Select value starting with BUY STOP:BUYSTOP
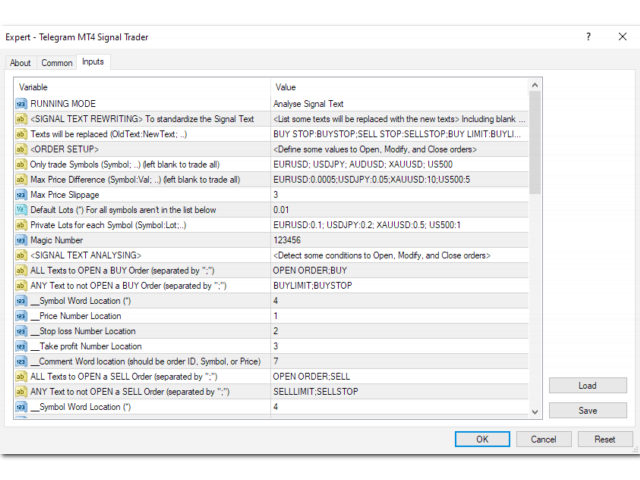The image size is (640, 480). pyautogui.click(x=397, y=134)
